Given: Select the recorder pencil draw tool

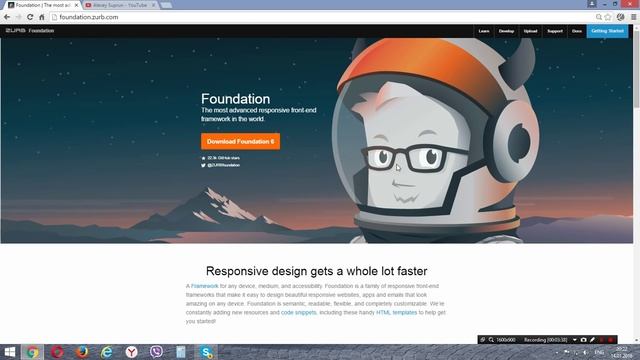Looking at the screenshot, I should 592,340.
